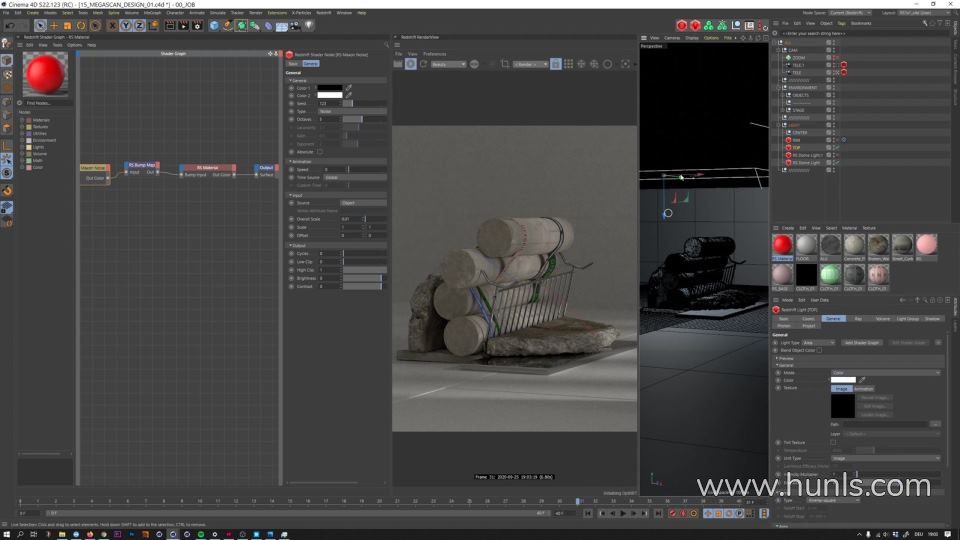Toggle the Absolute checkbox in noise settings
Screen dimensions: 960x540
(320, 152)
